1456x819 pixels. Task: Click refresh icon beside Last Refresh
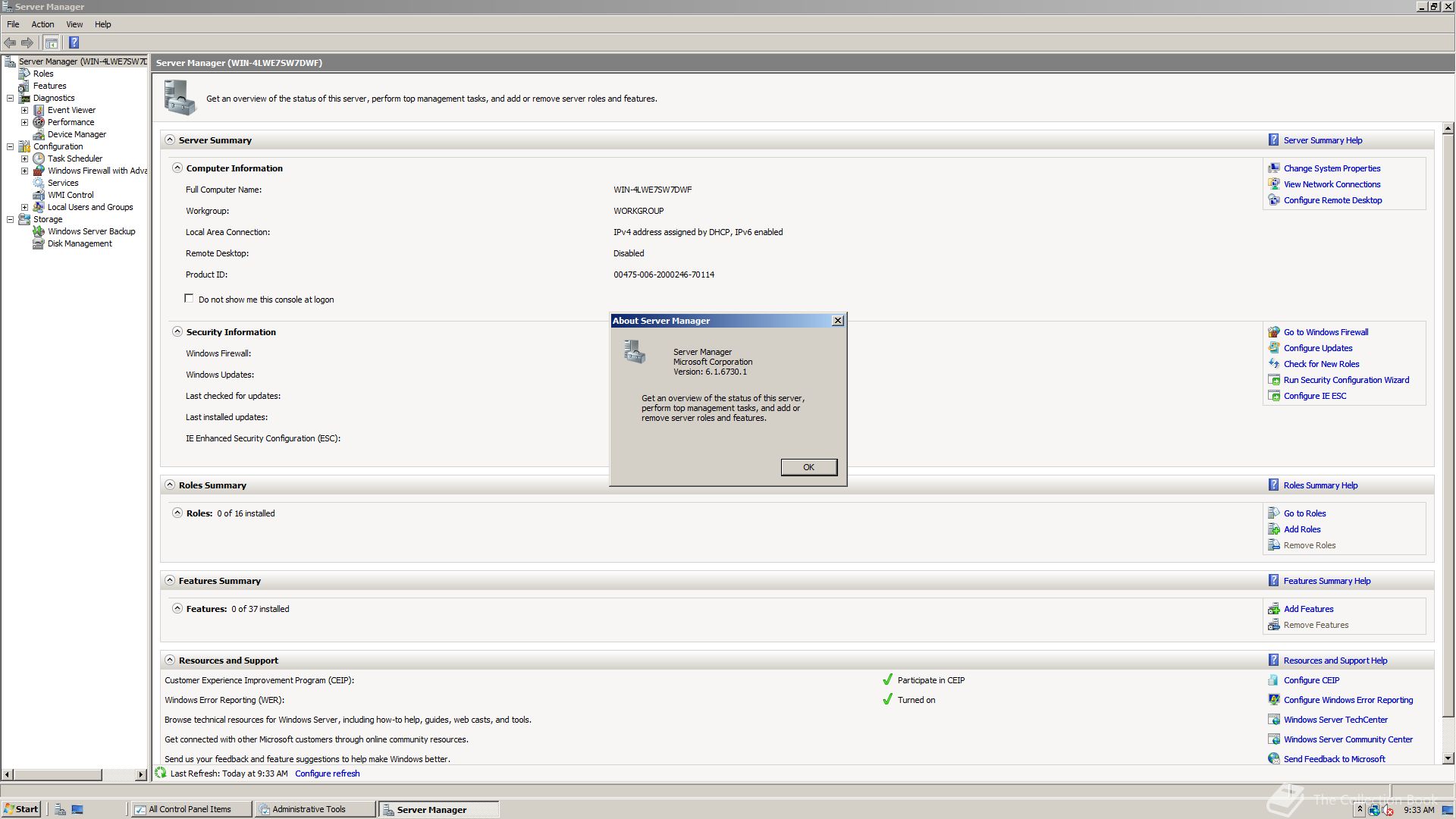161,773
